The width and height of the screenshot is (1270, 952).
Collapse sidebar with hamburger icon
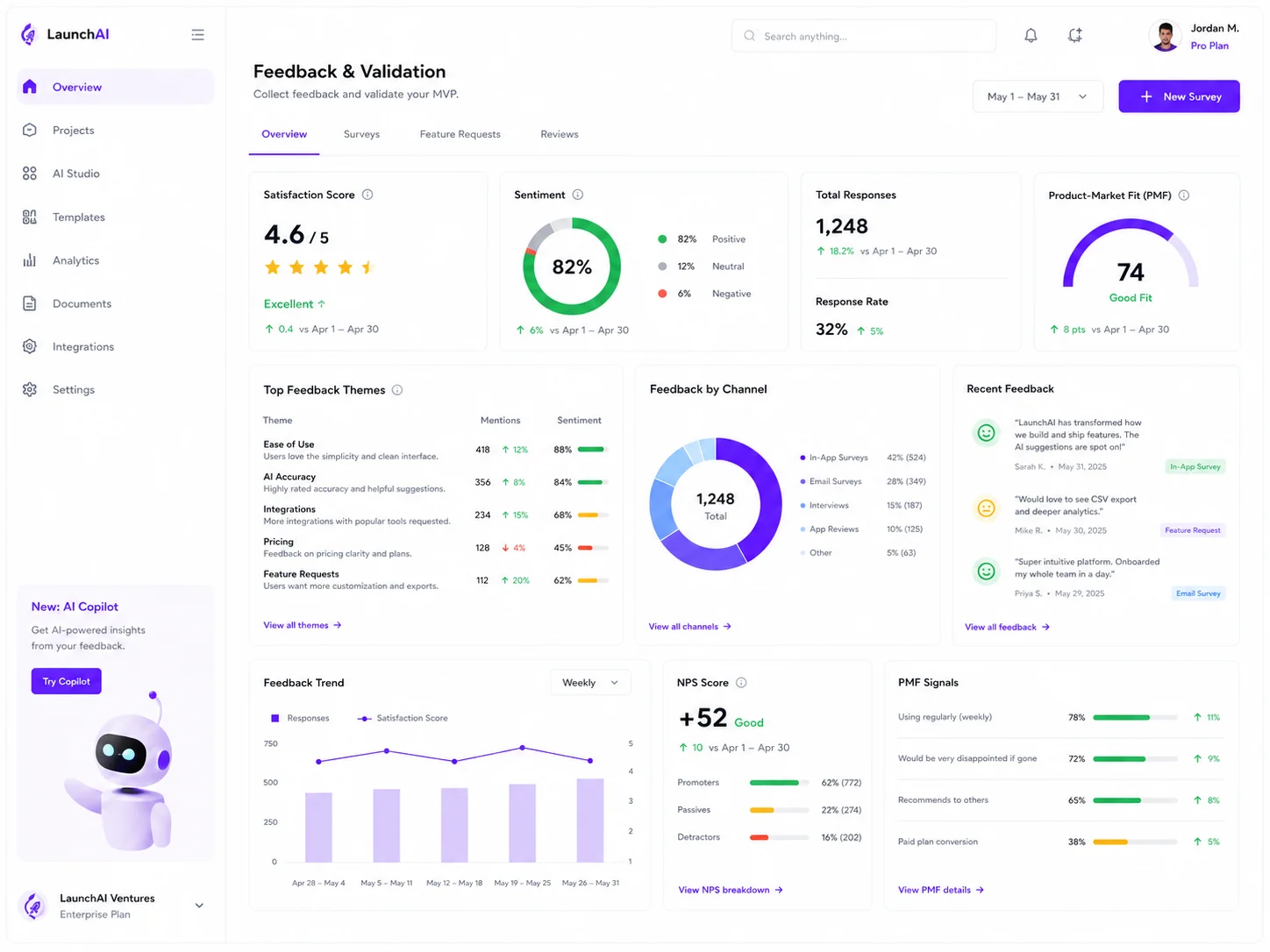click(x=197, y=35)
